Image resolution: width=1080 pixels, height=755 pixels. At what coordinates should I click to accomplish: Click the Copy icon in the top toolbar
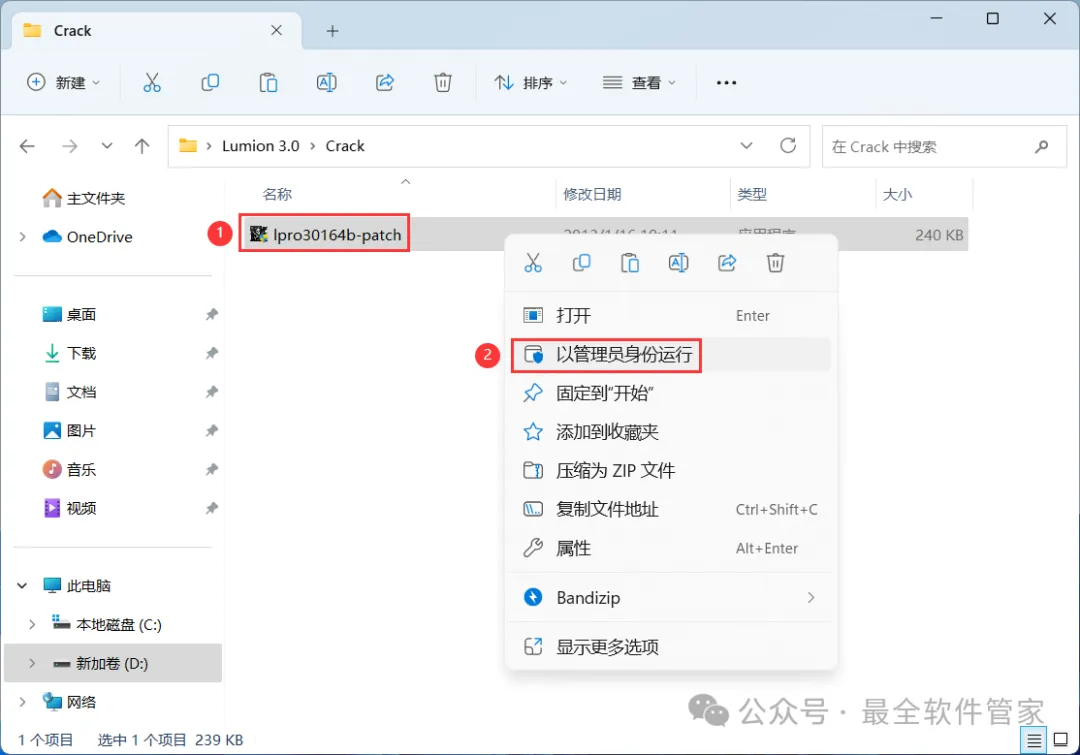[210, 83]
